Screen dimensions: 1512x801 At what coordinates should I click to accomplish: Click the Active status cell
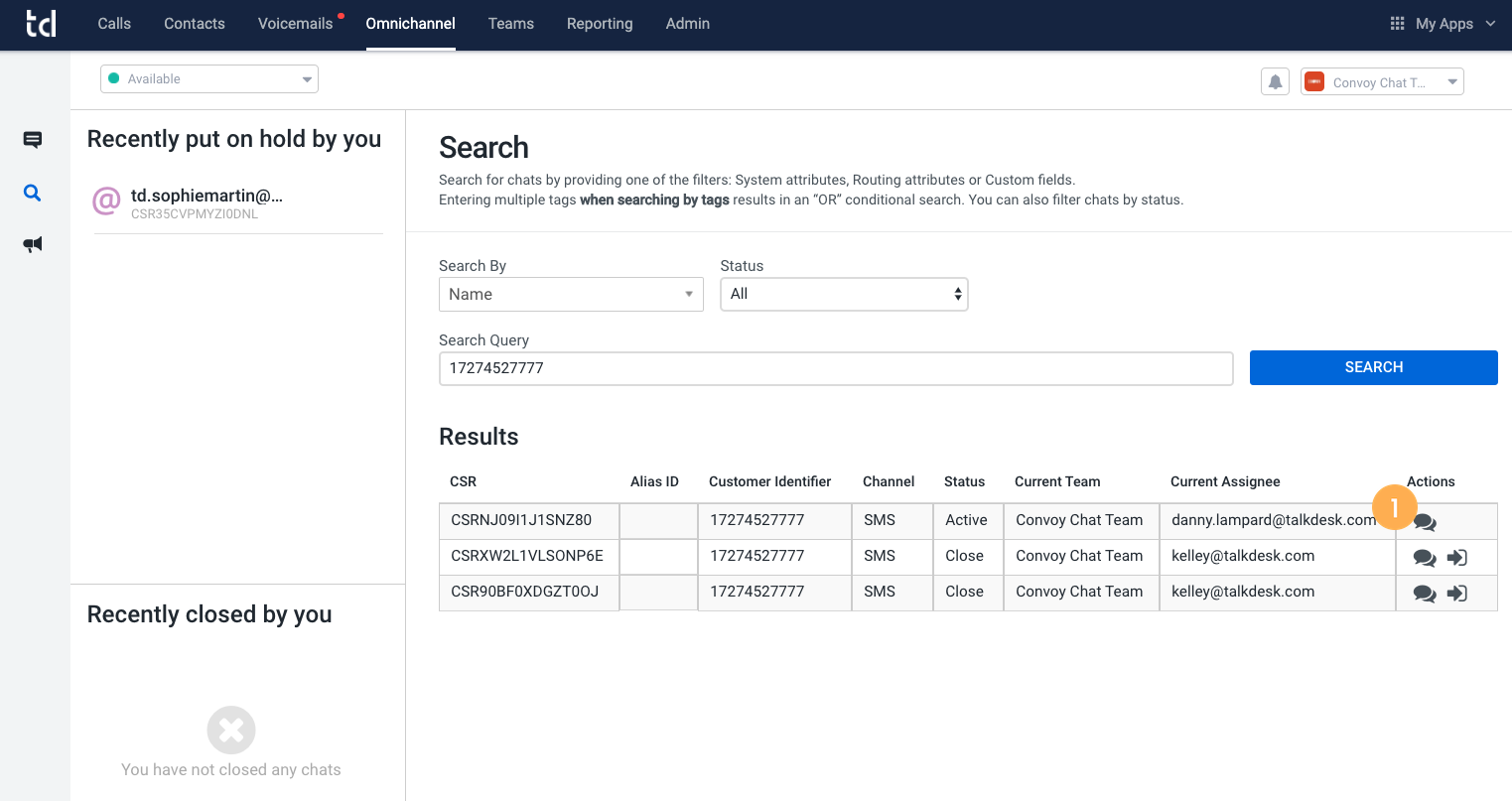968,521
